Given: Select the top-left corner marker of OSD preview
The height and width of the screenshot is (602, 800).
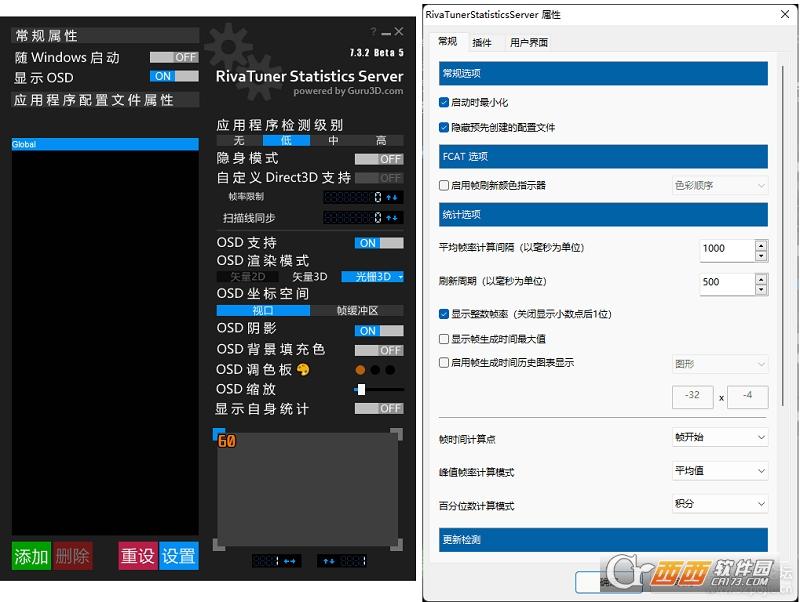Looking at the screenshot, I should click(218, 434).
